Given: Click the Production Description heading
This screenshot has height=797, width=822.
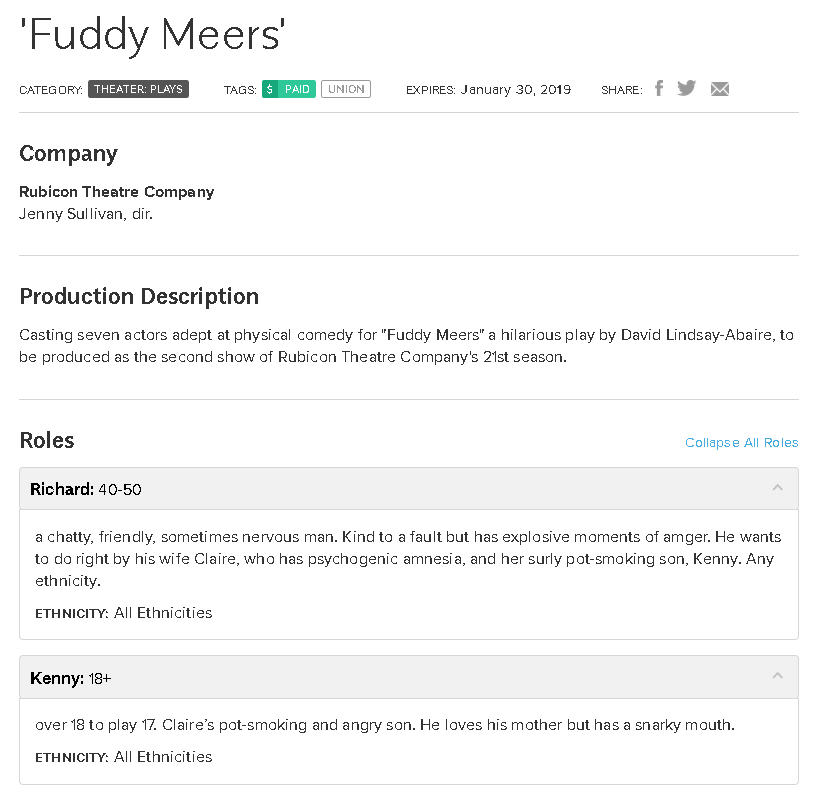Looking at the screenshot, I should [x=139, y=296].
